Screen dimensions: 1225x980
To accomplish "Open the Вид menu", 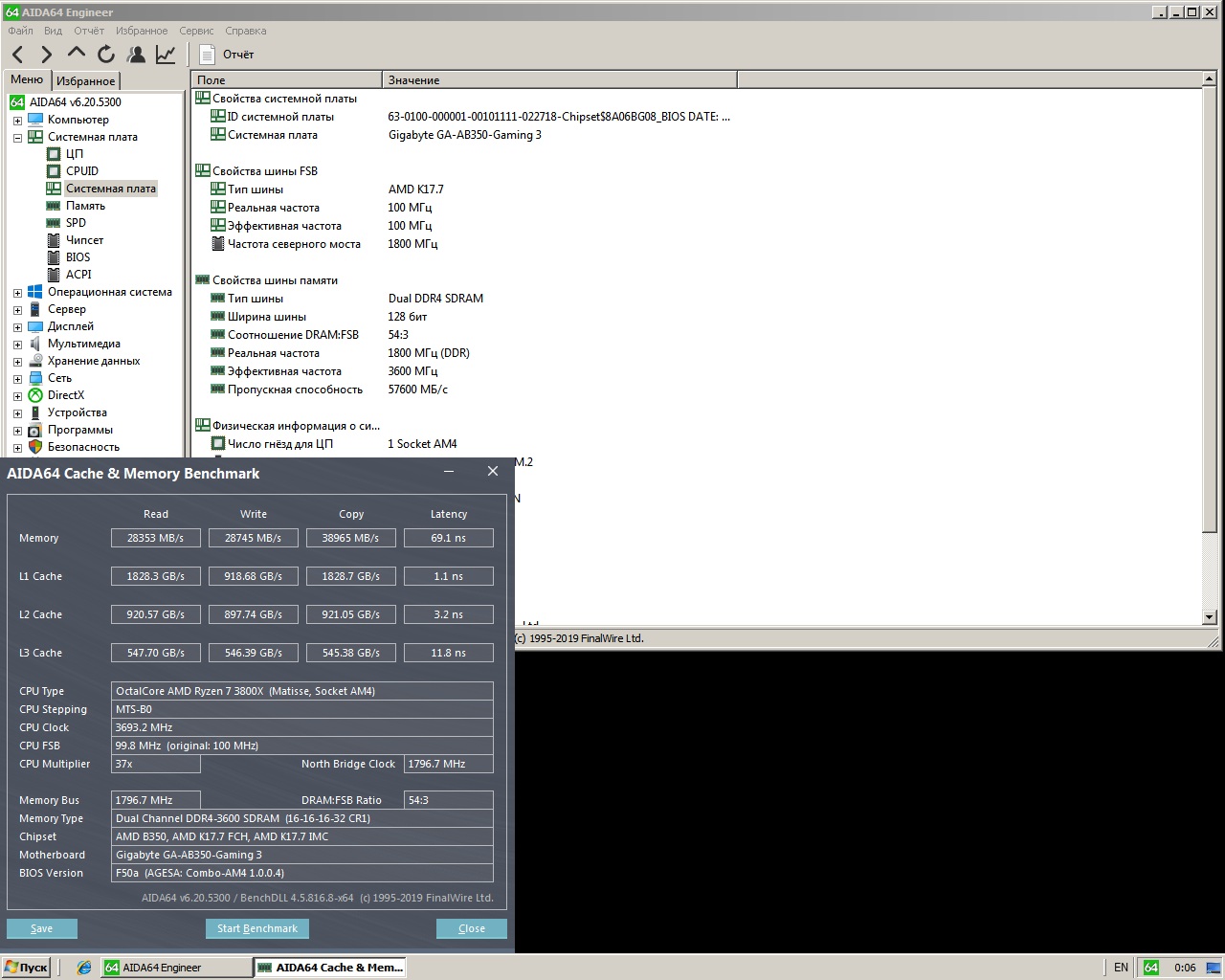I will 53,31.
